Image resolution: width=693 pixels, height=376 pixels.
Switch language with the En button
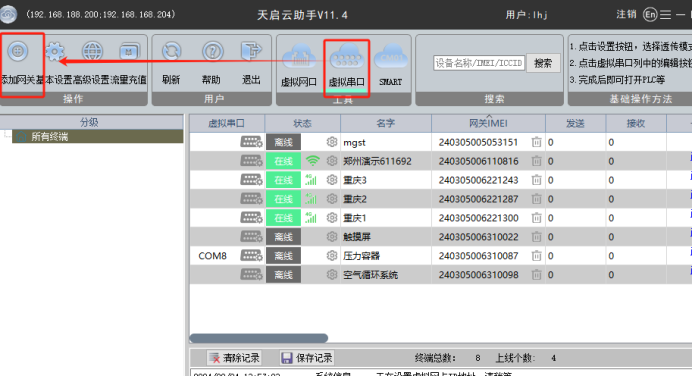tap(650, 15)
